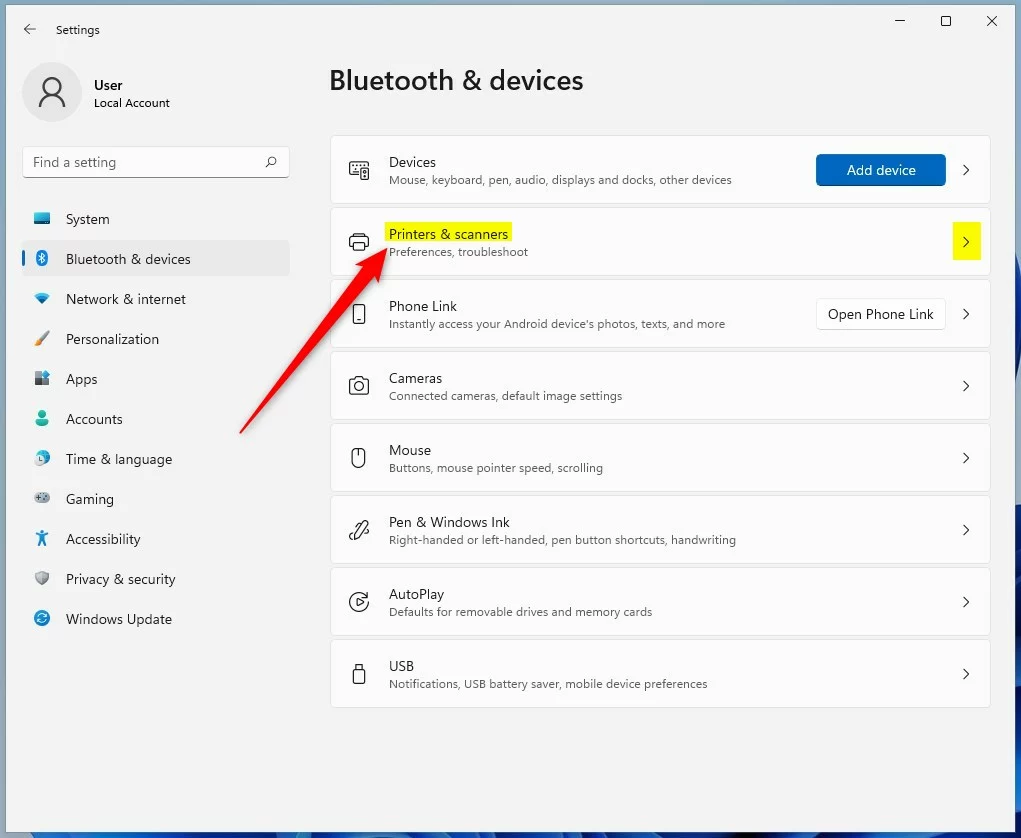This screenshot has width=1021, height=838.
Task: Click the phone icon on the Phone Link row
Action: tap(359, 313)
